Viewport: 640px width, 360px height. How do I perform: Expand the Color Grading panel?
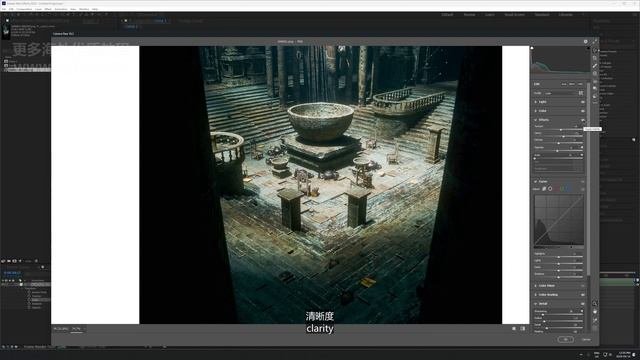coord(536,295)
